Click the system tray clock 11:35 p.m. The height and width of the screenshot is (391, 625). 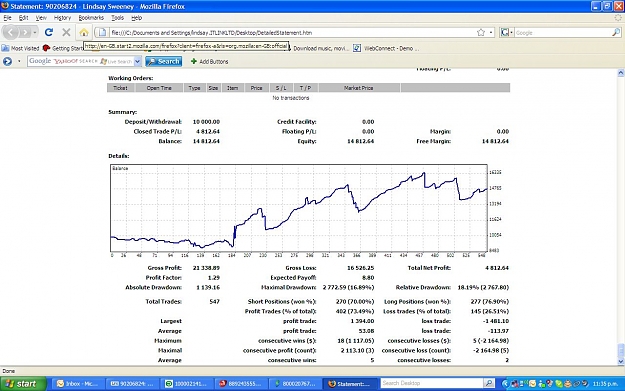point(605,384)
